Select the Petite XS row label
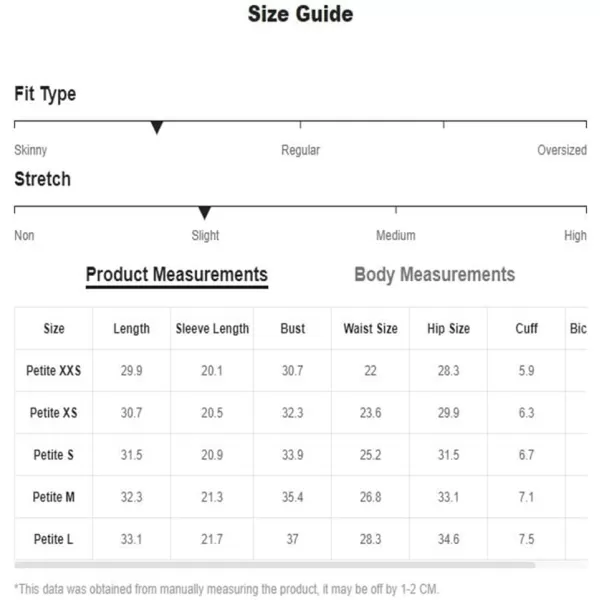The image size is (600, 600). point(54,412)
